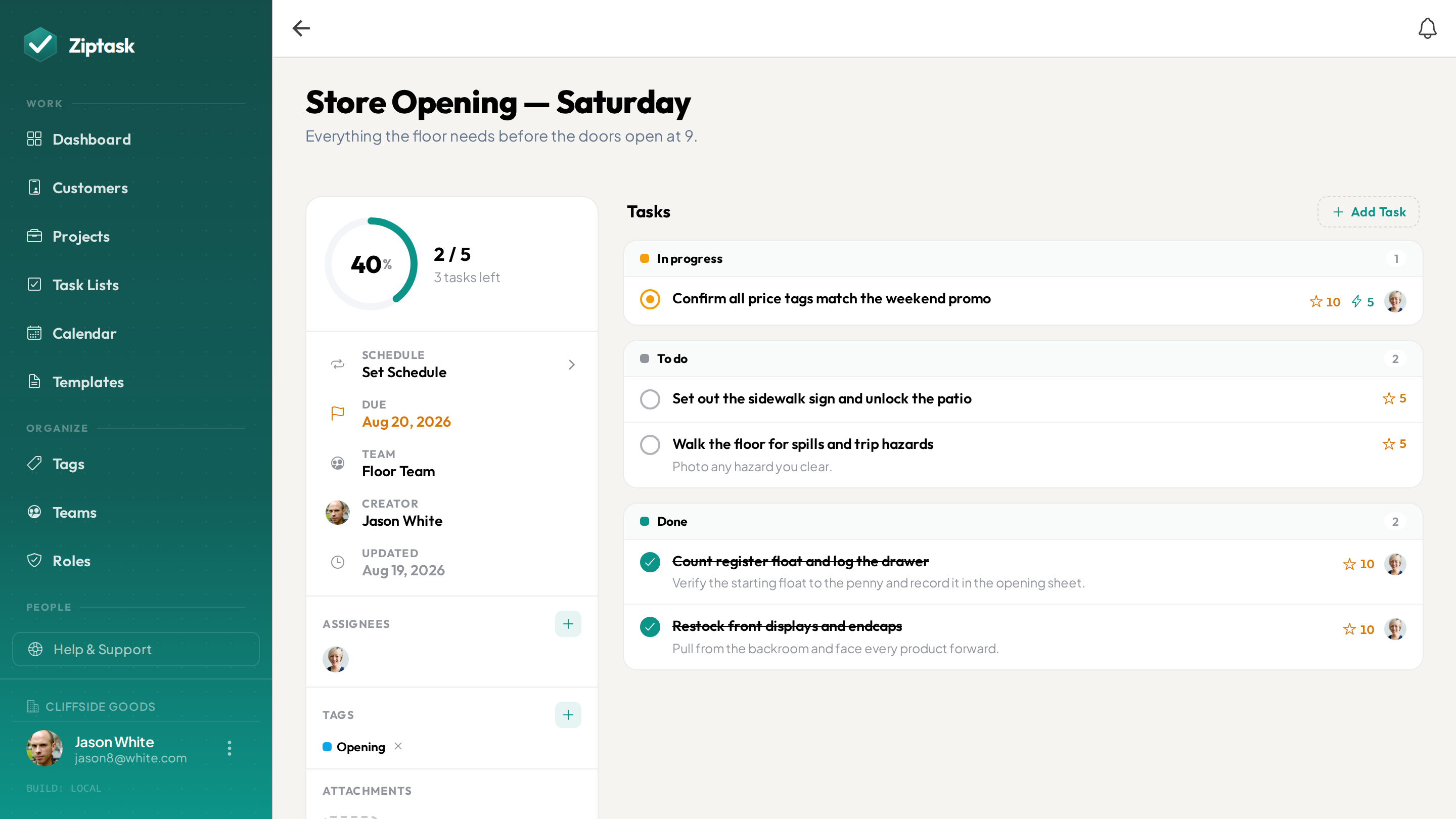Open the notifications bell
This screenshot has width=1456, height=819.
click(1427, 28)
